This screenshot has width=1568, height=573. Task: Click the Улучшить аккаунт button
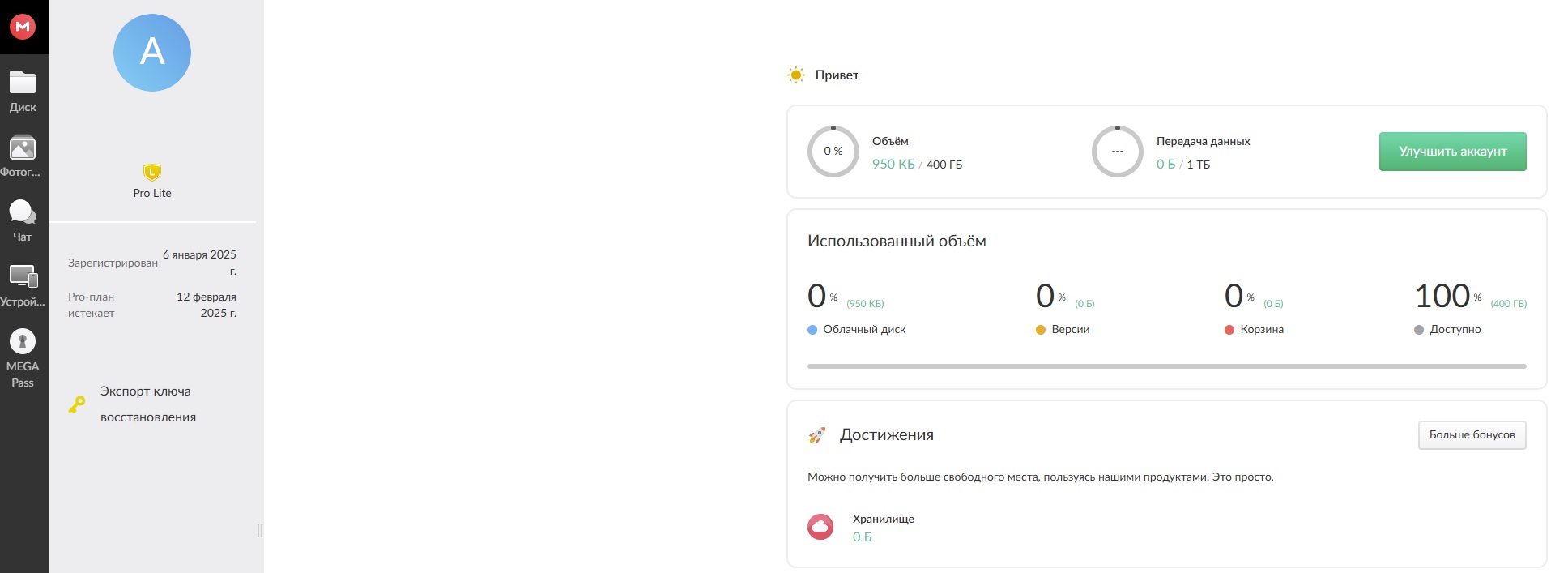[x=1452, y=152]
